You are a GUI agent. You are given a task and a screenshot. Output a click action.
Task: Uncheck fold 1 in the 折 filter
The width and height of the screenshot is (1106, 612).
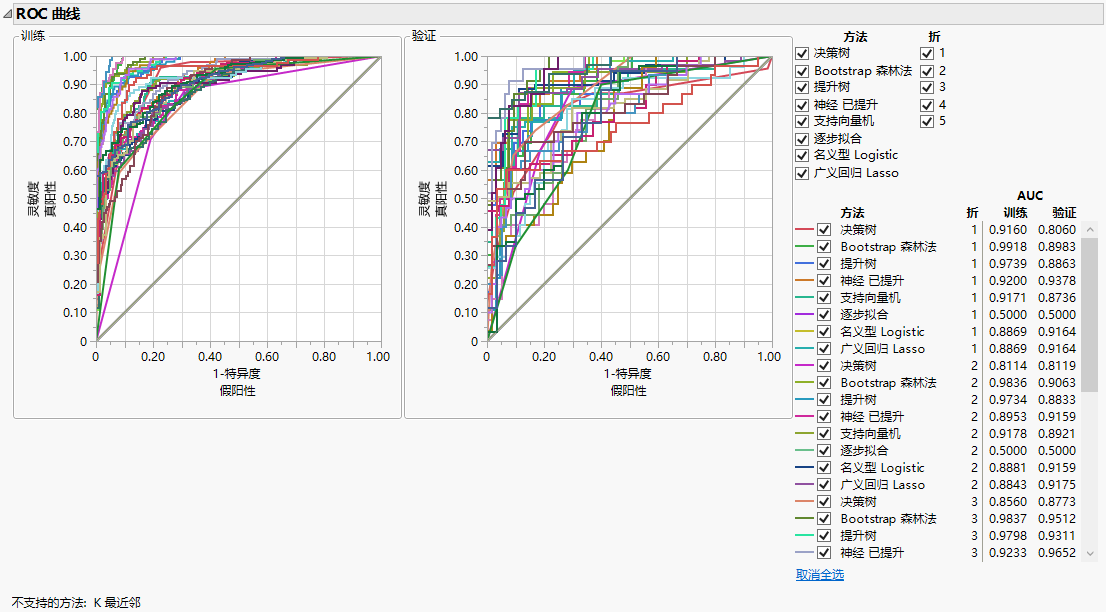[x=927, y=54]
